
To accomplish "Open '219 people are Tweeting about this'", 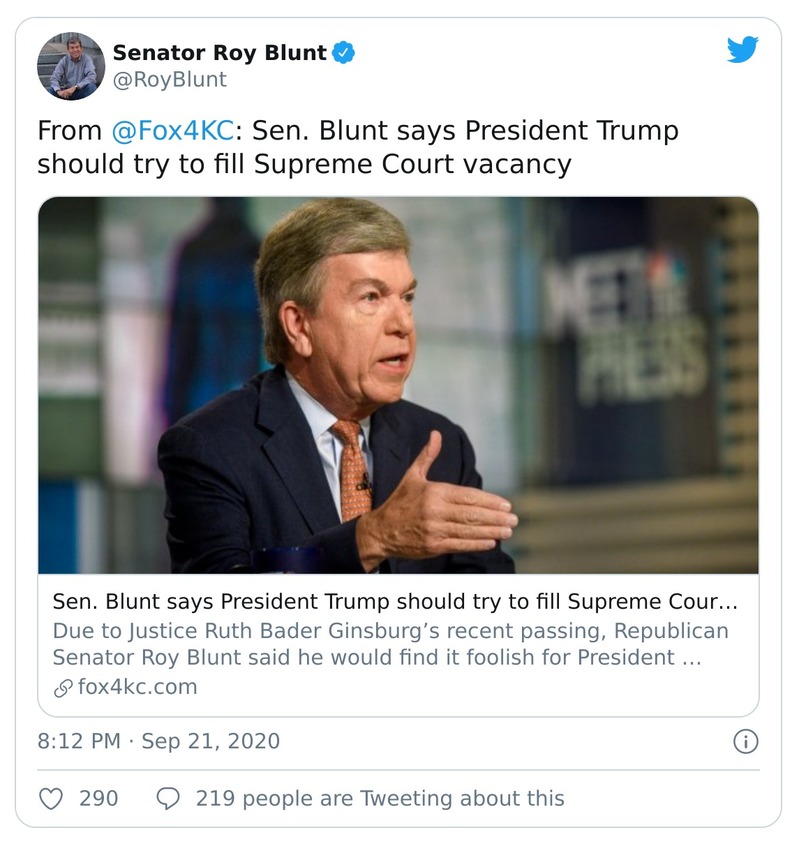I will 379,798.
